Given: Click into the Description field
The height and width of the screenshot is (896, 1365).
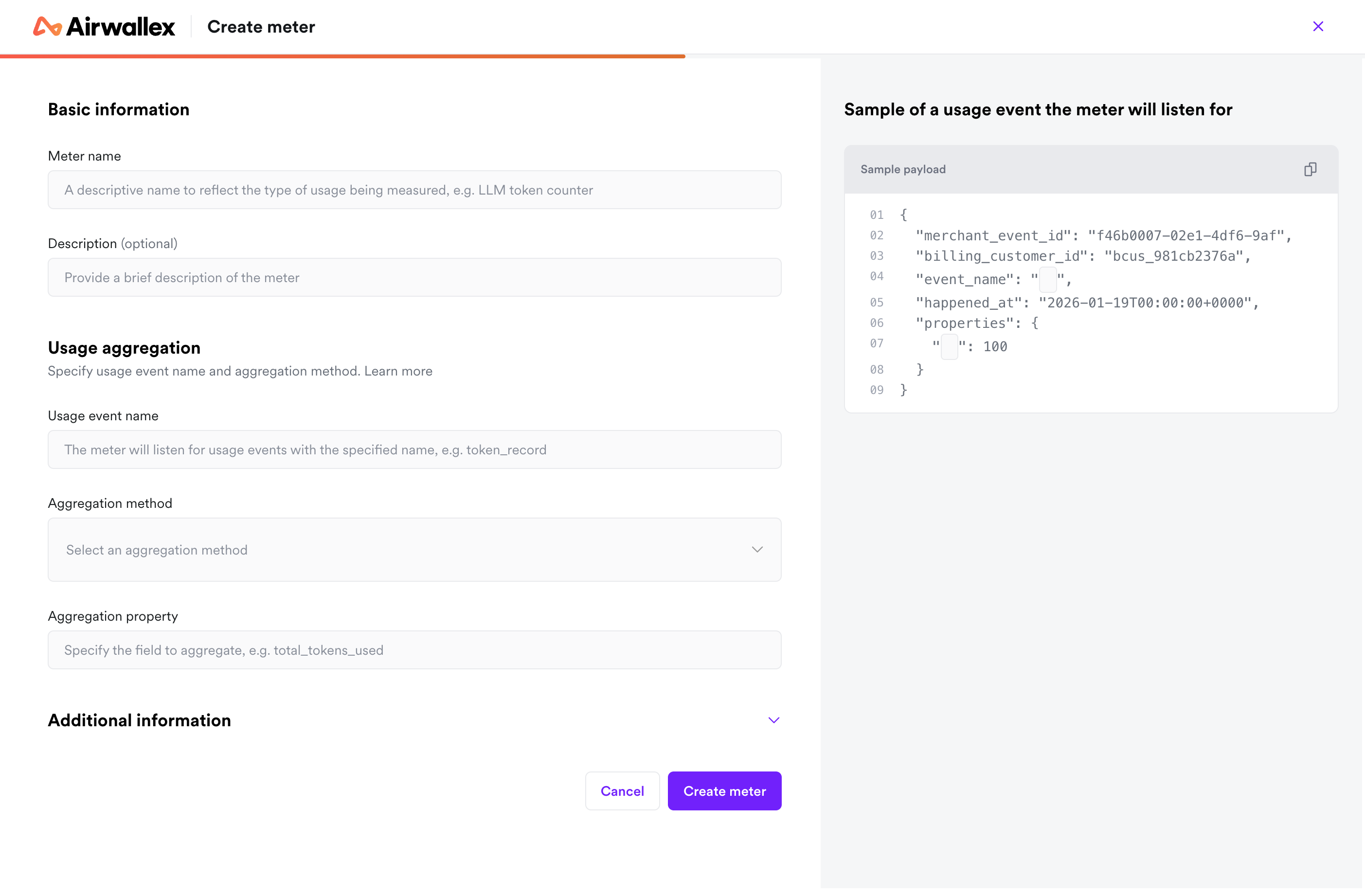Looking at the screenshot, I should [x=413, y=278].
